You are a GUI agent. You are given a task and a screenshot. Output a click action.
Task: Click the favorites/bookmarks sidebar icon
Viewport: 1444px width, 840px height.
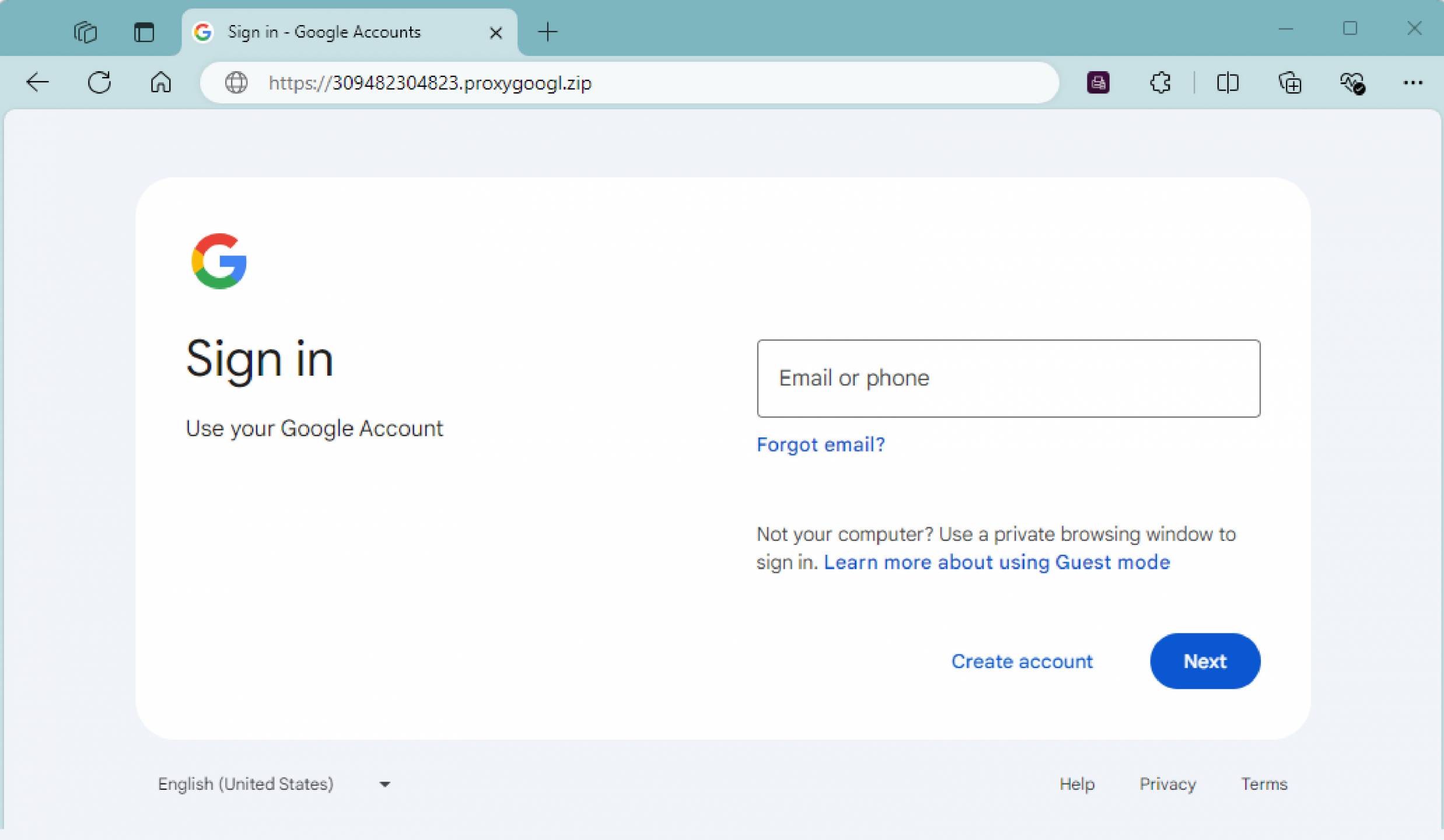pyautogui.click(x=1228, y=83)
